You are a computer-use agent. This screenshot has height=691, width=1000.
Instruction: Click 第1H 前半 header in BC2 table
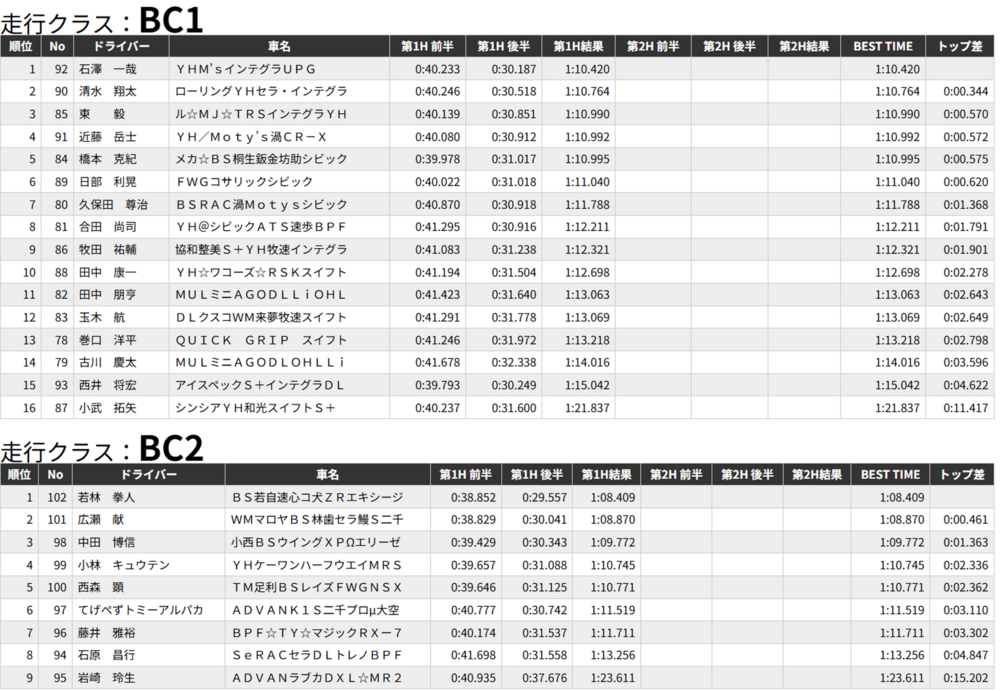tap(467, 474)
